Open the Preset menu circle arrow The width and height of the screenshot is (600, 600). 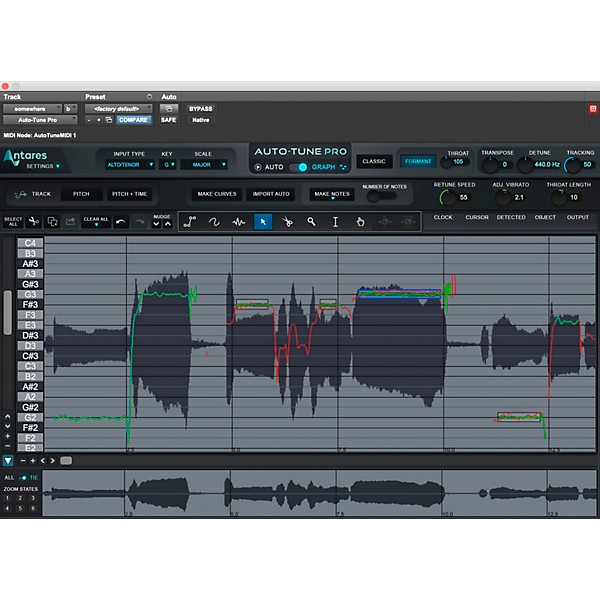point(149,97)
